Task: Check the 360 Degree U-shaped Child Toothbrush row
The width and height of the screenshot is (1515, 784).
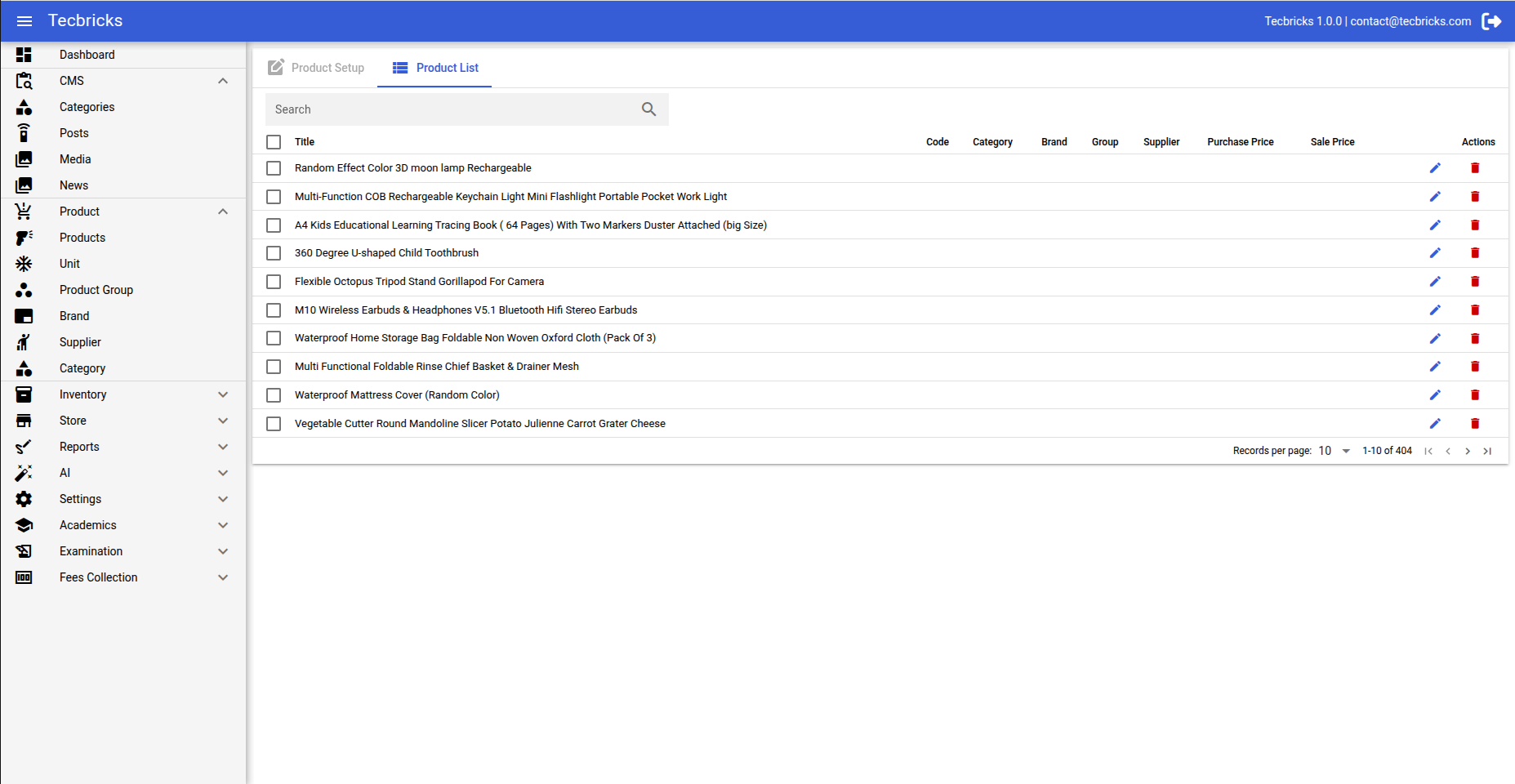Action: 274,253
